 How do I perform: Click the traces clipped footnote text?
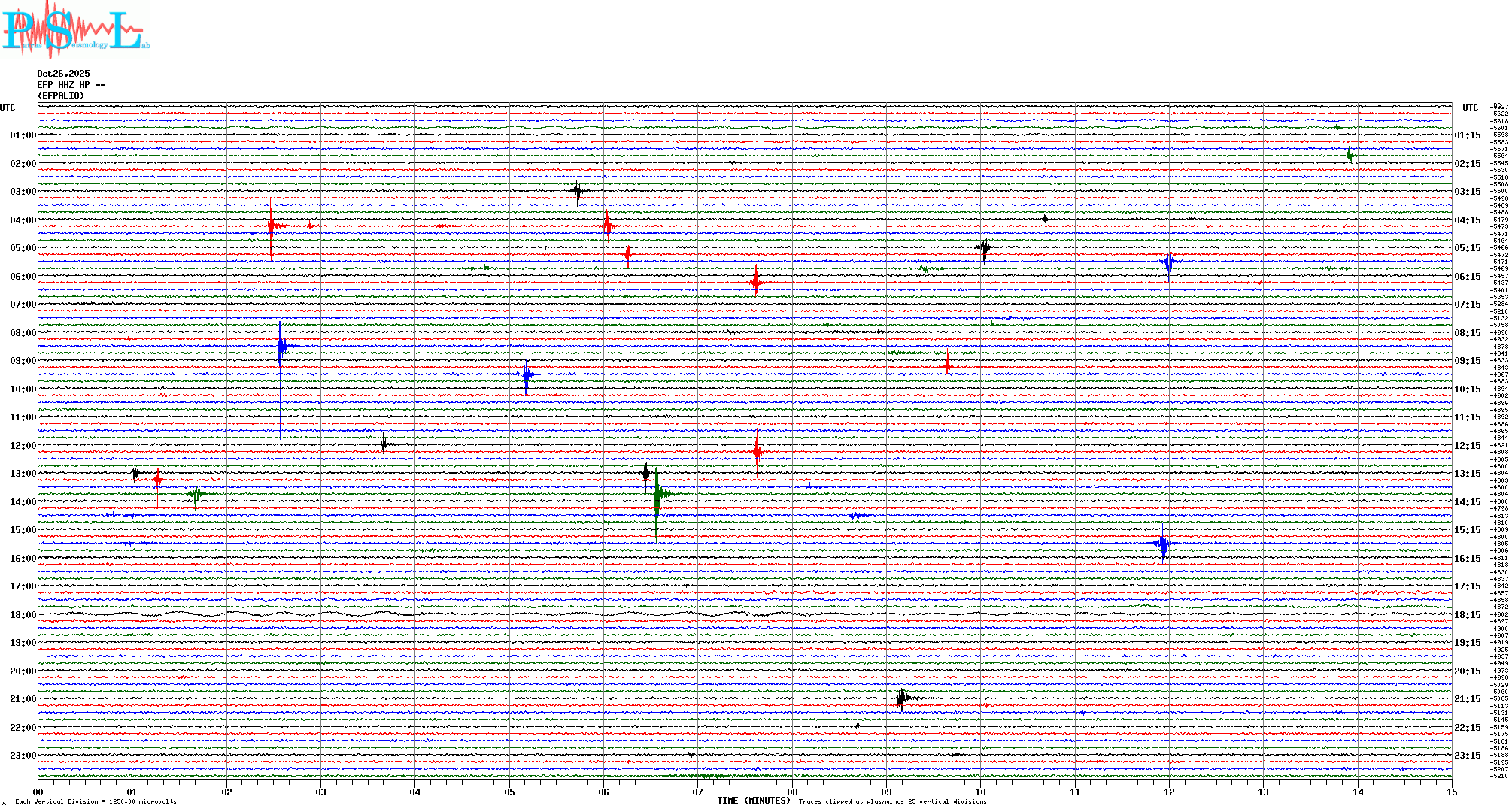tap(892, 801)
